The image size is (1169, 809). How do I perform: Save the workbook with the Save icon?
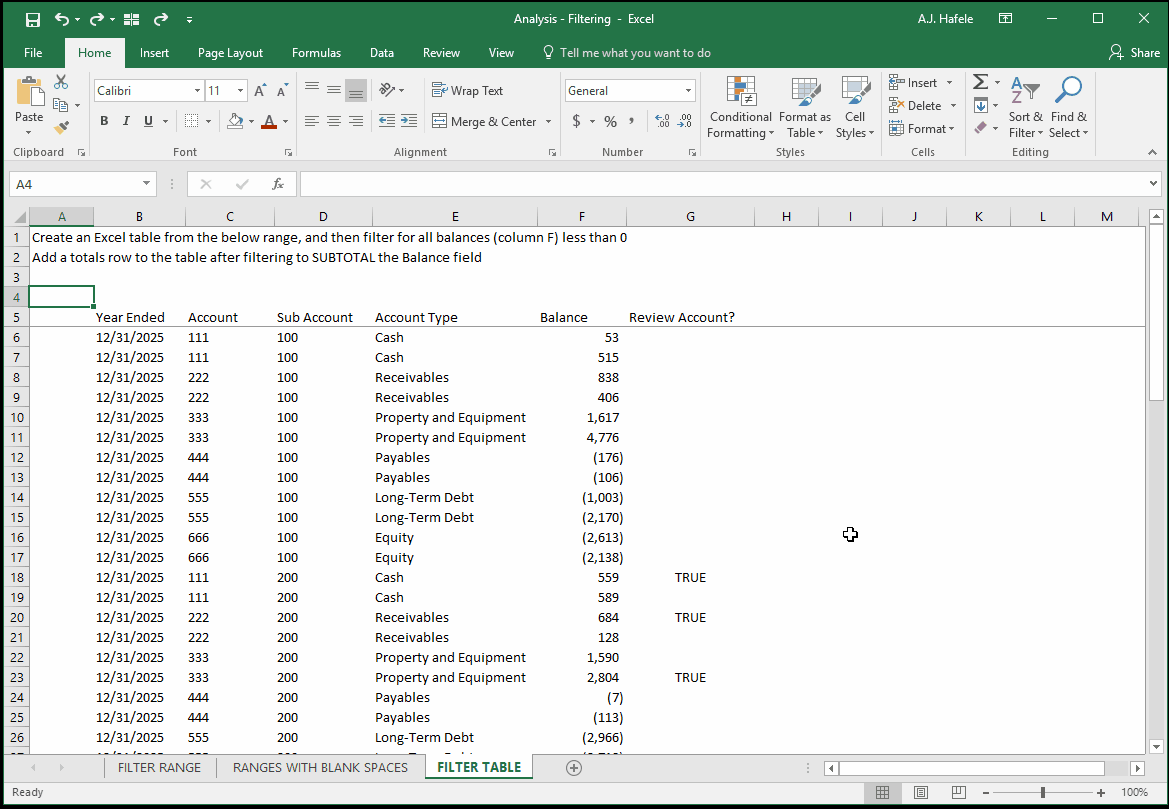coord(33,19)
